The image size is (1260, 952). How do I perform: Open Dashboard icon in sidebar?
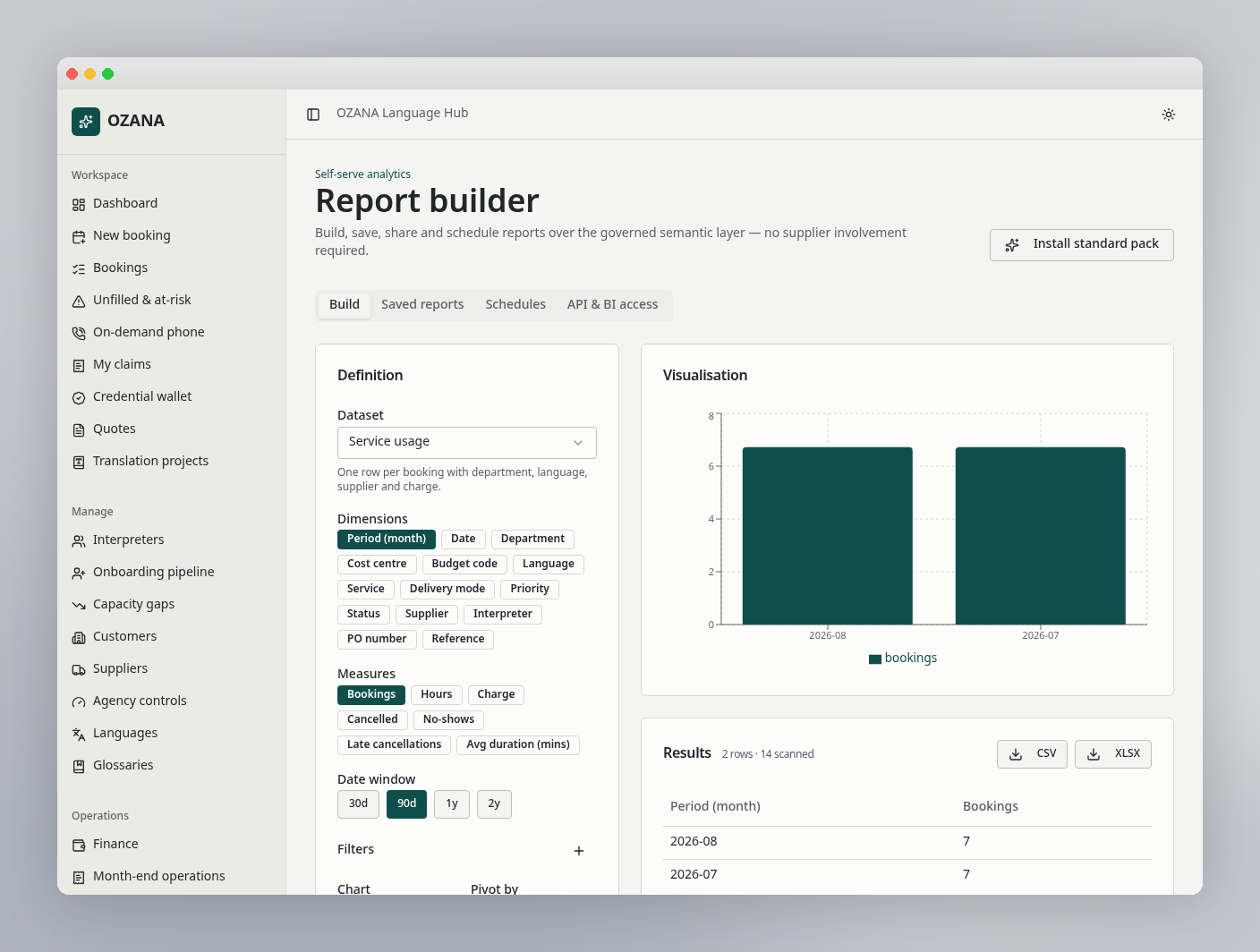click(x=79, y=204)
